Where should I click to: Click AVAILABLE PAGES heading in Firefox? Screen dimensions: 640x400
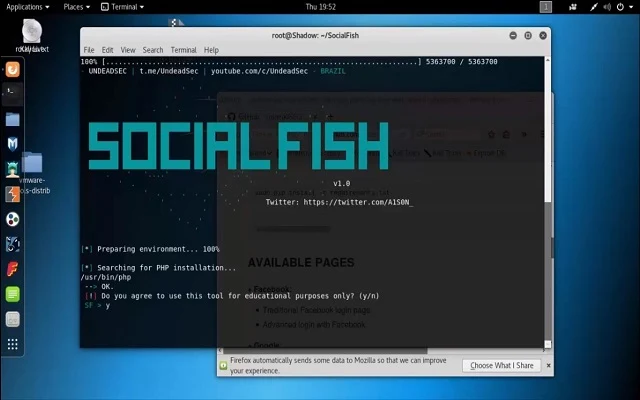301,262
